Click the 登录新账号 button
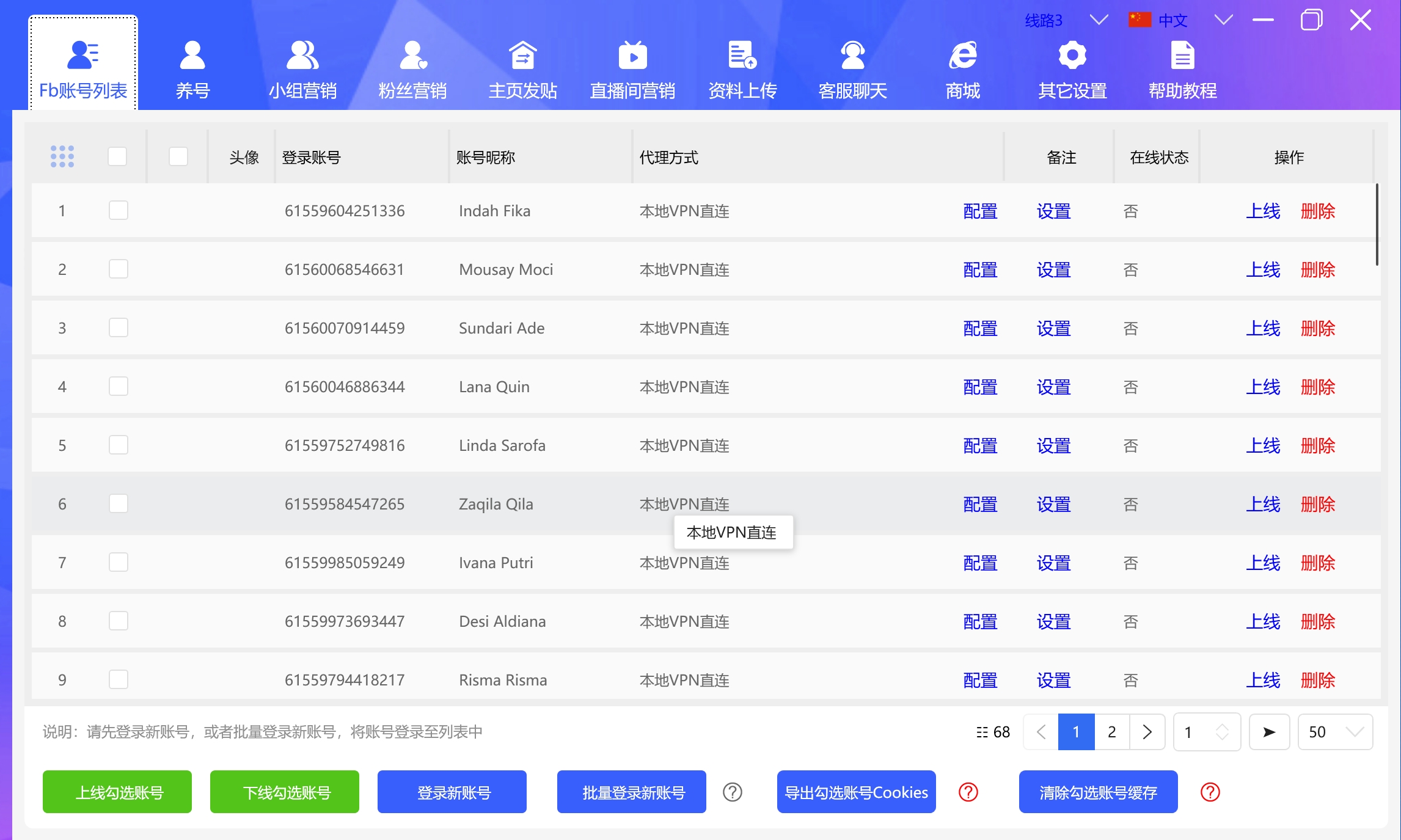The height and width of the screenshot is (840, 1401). point(452,792)
